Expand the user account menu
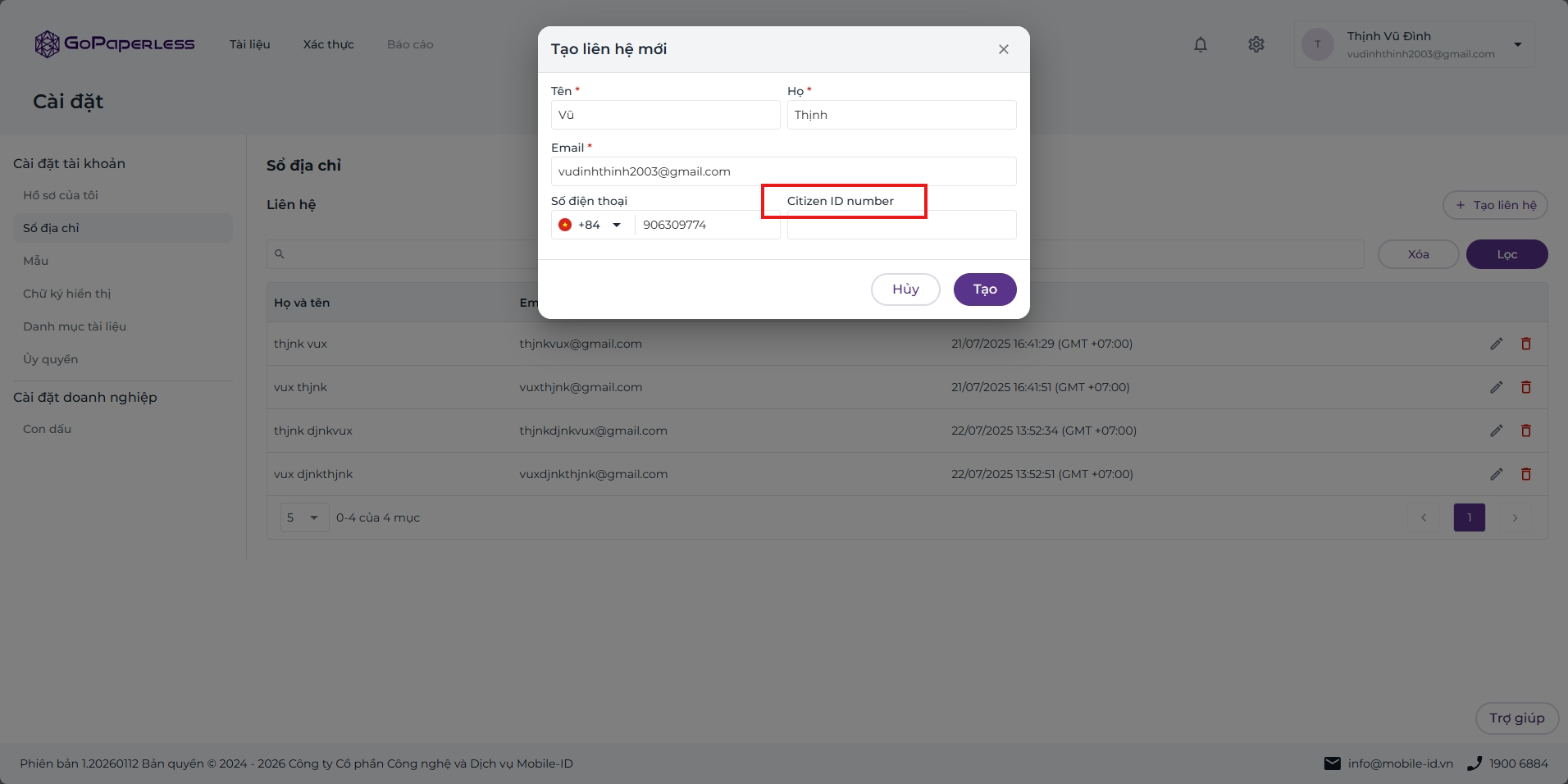This screenshot has height=784, width=1568. pos(1518,44)
